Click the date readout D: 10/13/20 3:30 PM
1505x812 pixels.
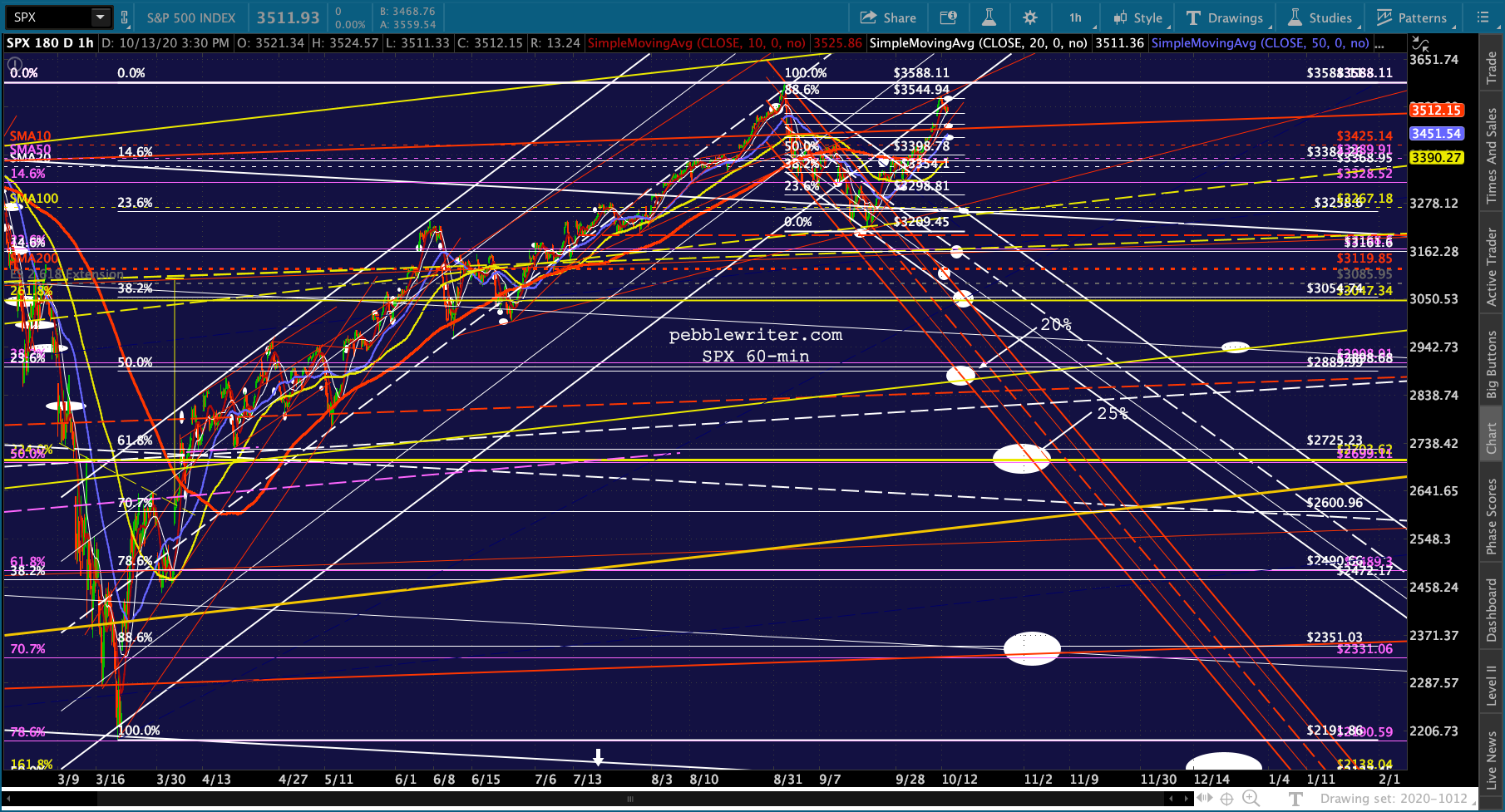(x=165, y=43)
